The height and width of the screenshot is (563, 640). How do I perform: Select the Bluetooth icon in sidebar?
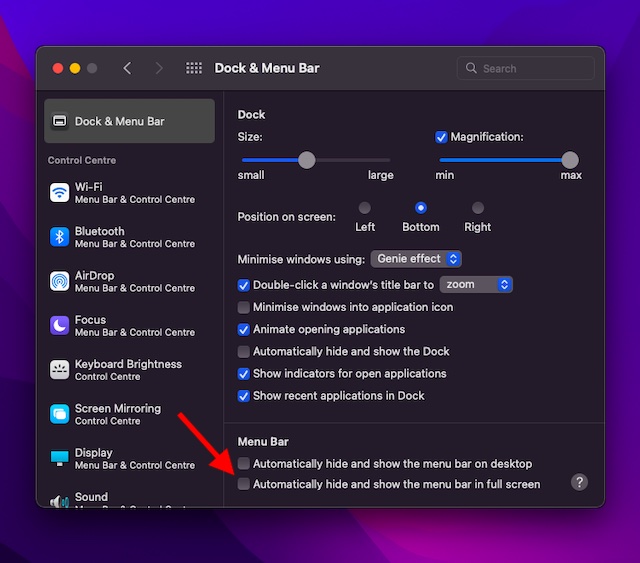tap(59, 237)
